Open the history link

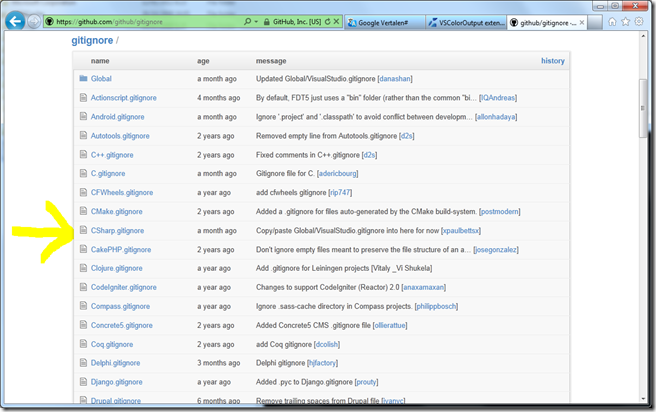[553, 61]
